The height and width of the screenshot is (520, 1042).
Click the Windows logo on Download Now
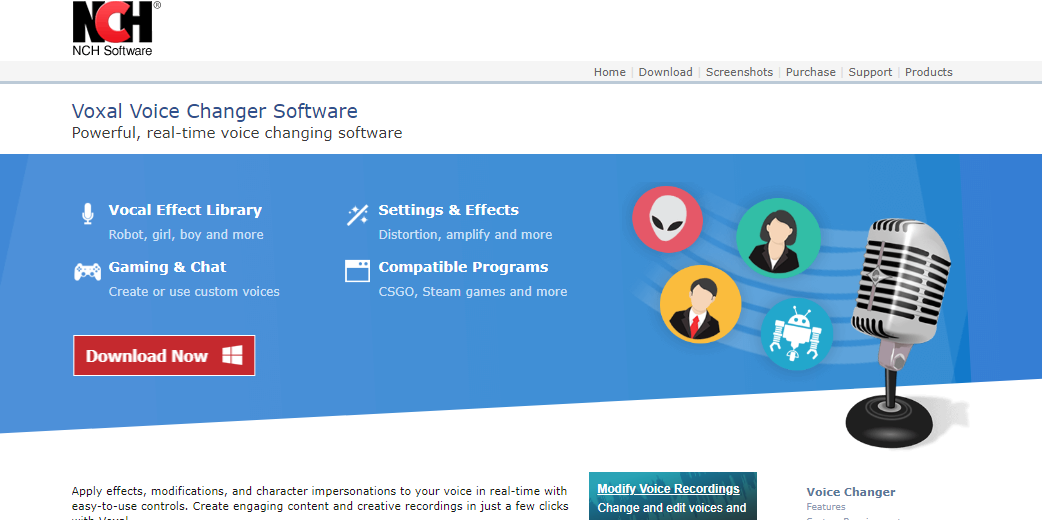231,355
